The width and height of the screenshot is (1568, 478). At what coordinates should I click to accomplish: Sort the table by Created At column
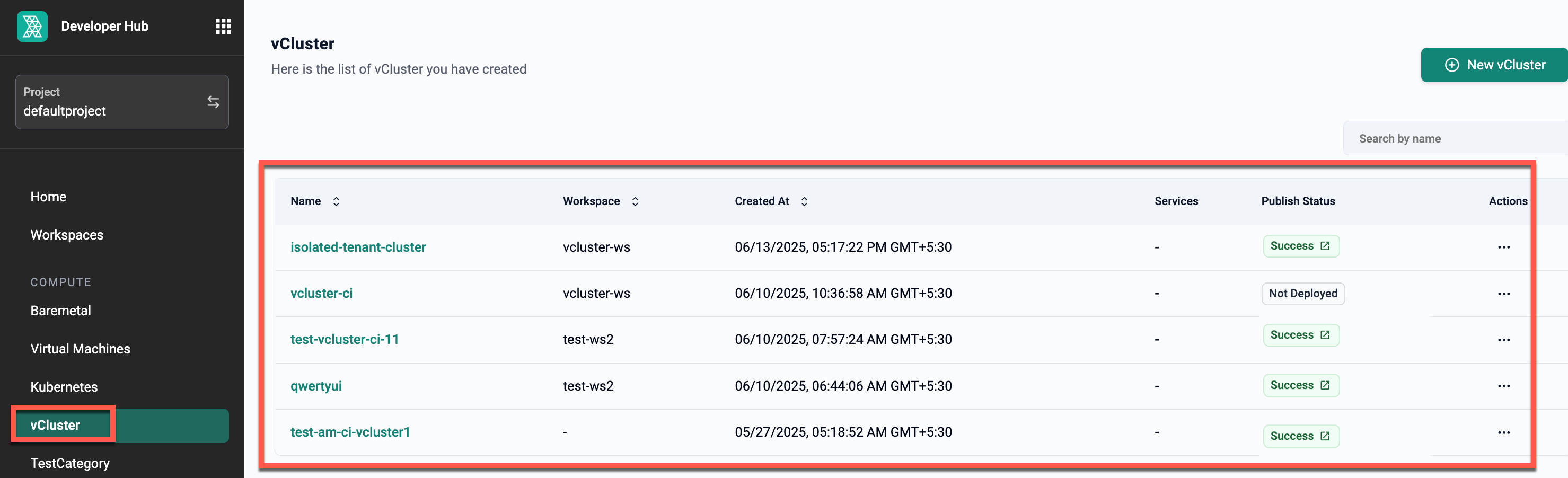tap(804, 201)
